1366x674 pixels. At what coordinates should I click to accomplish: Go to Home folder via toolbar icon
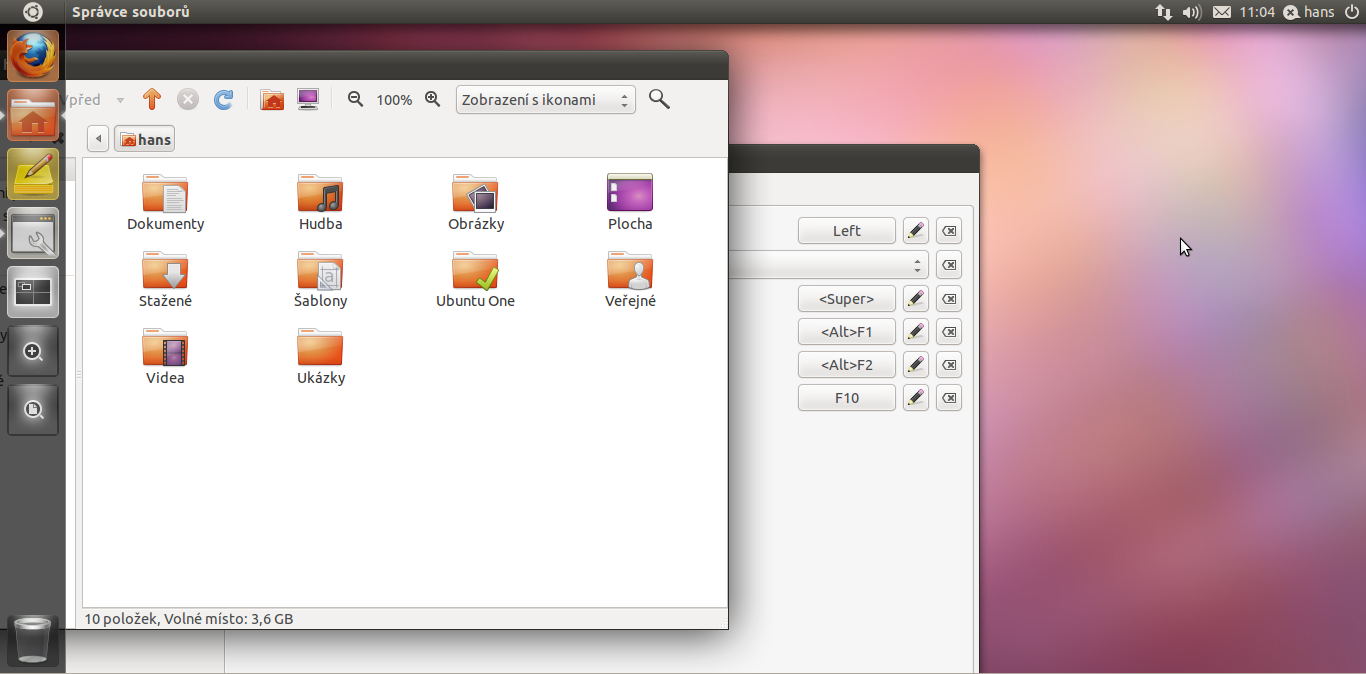pos(272,99)
